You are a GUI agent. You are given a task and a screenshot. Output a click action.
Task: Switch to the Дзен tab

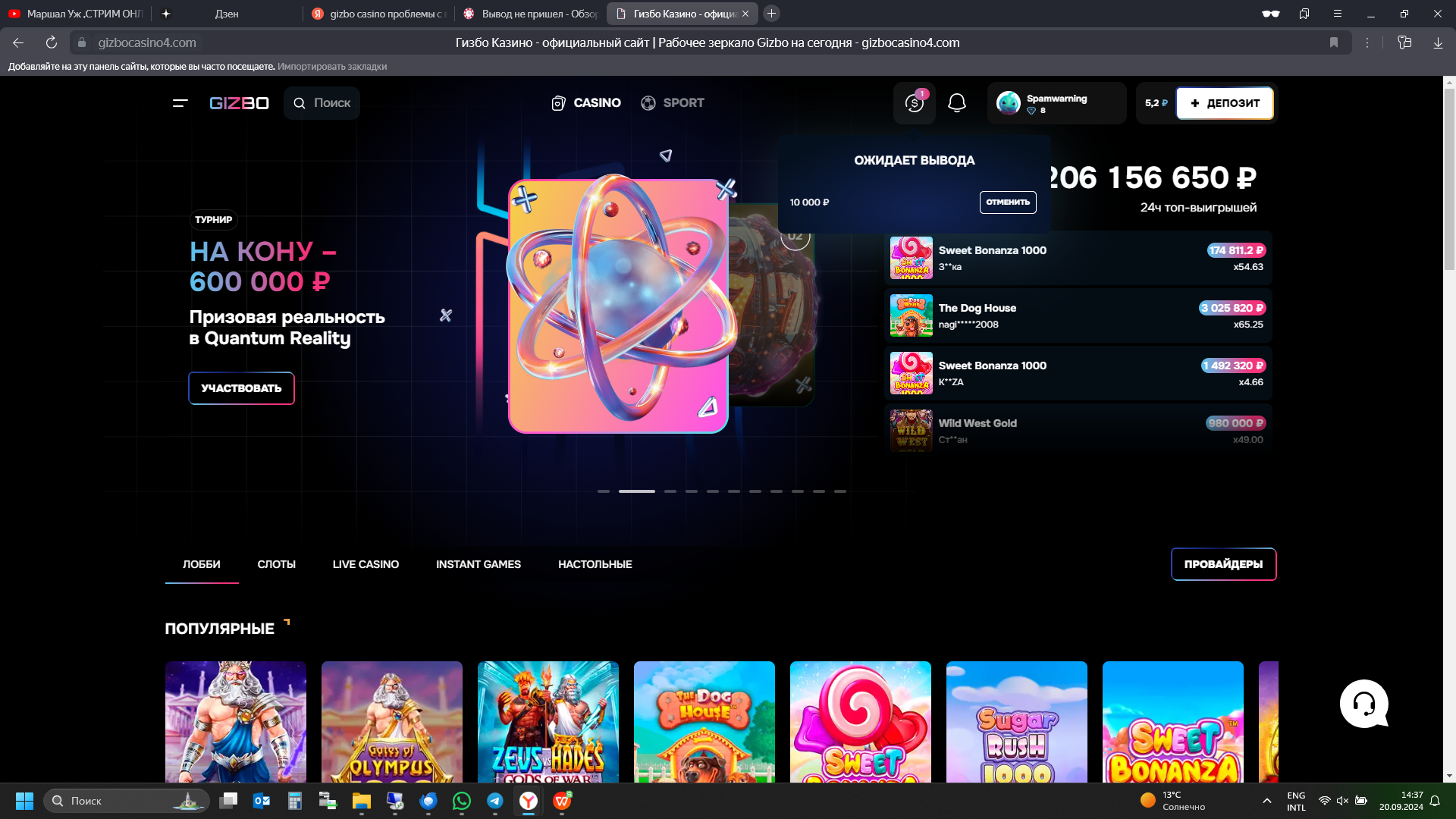point(227,14)
